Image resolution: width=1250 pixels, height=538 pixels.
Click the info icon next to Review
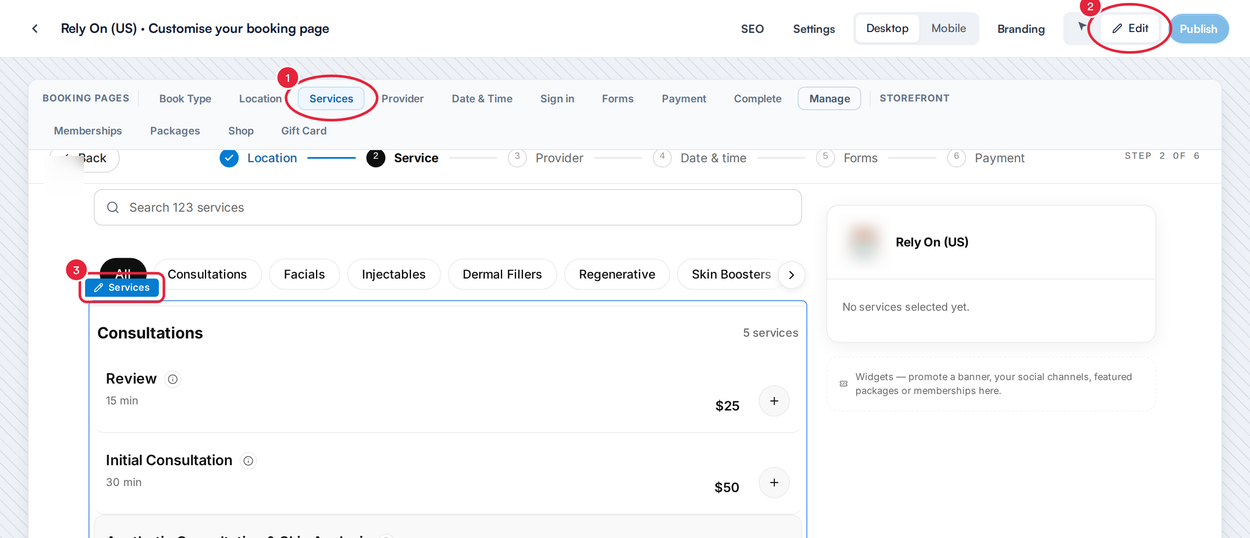pyautogui.click(x=173, y=379)
